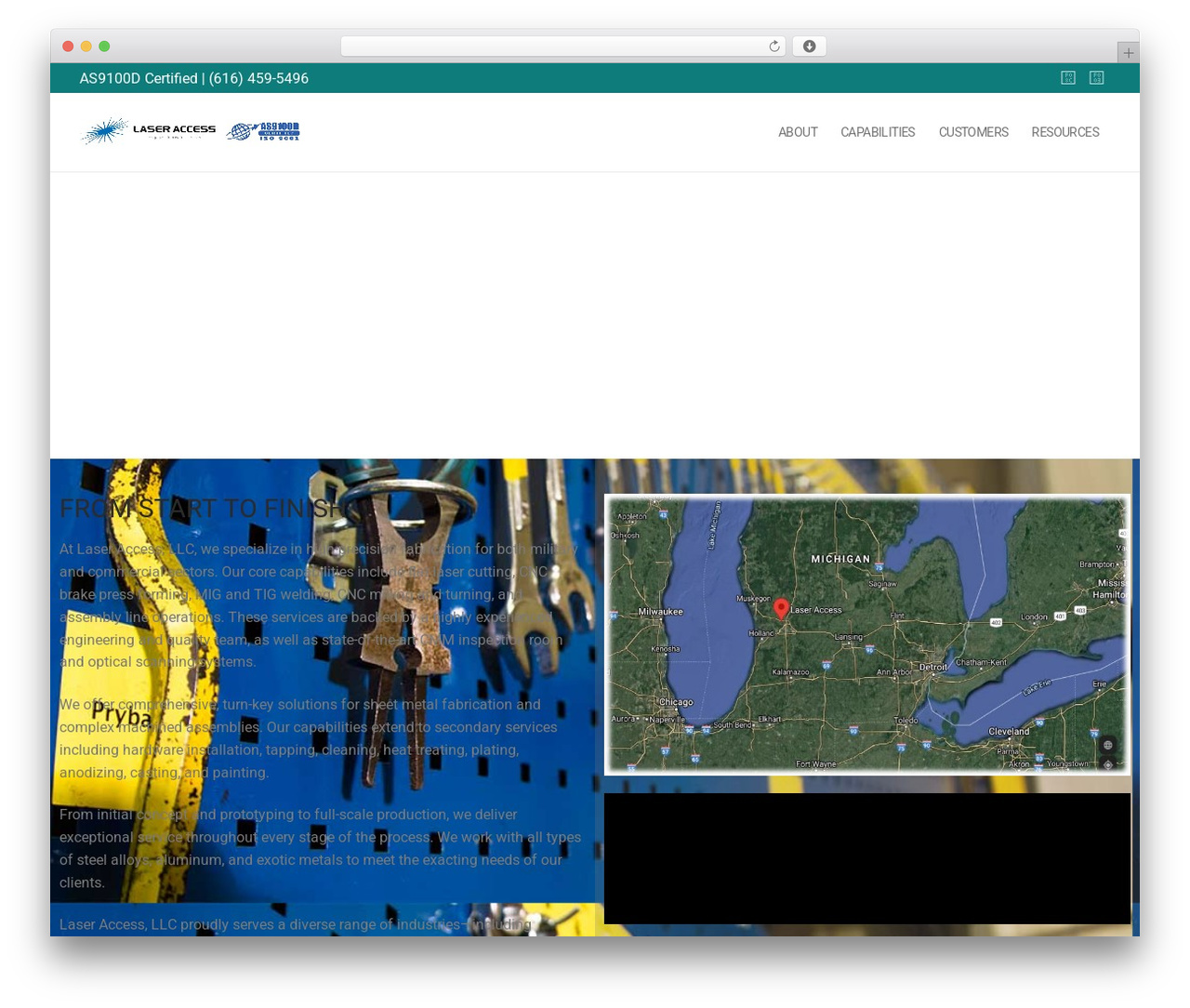Click the browser reload icon
Screen dimensions: 1190x1008
click(x=774, y=46)
